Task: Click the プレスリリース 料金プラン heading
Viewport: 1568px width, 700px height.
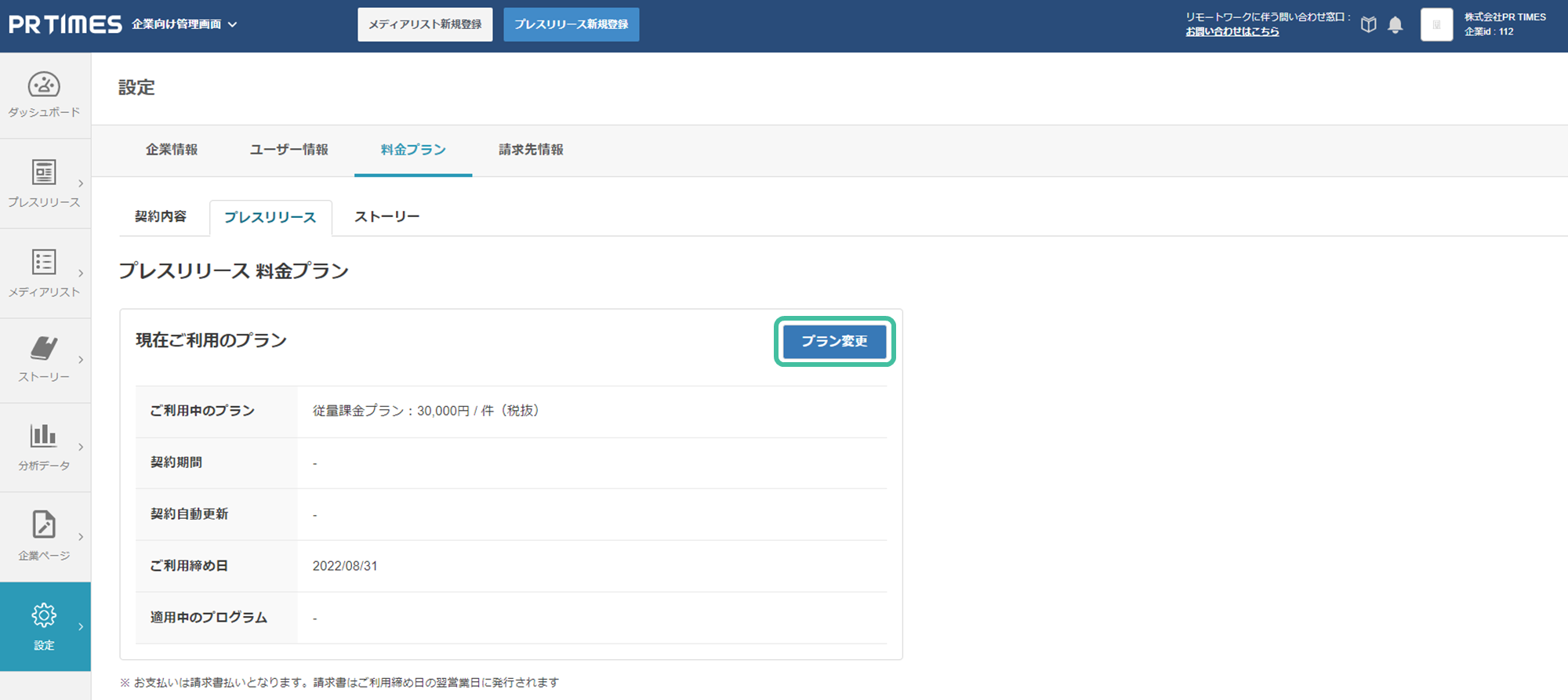Action: 234,271
